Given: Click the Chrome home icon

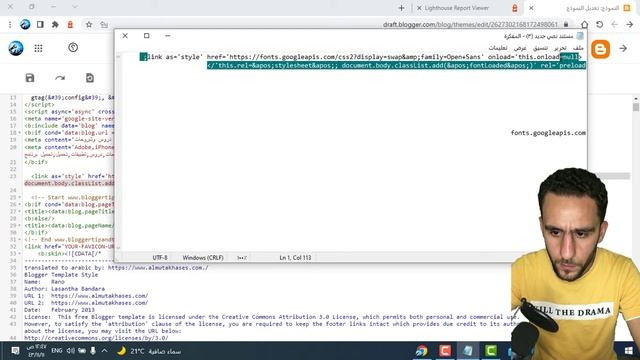Looking at the screenshot, I should (x=584, y=24).
